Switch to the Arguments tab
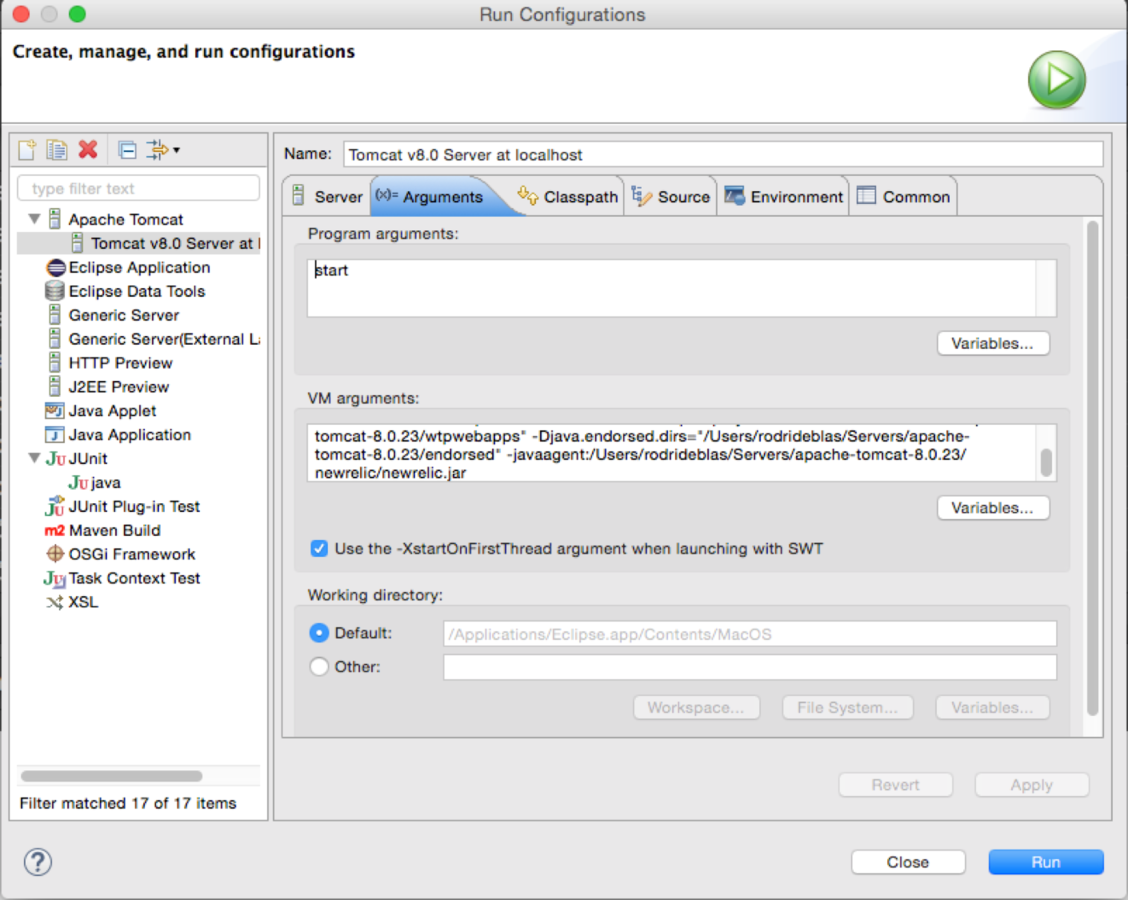 coord(437,196)
